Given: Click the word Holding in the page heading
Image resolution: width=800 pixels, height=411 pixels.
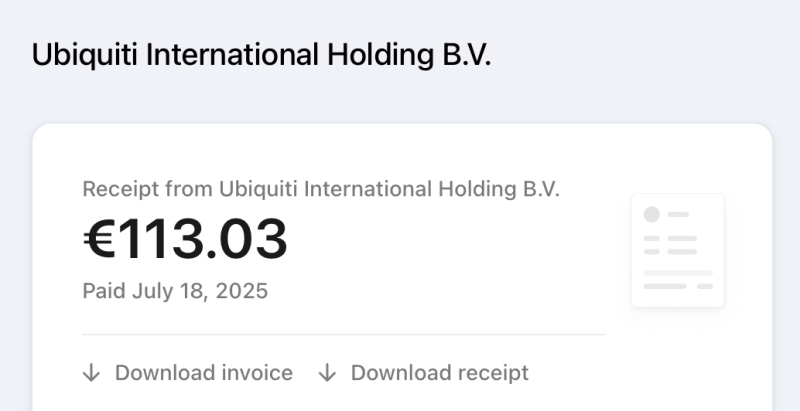Looking at the screenshot, I should pyautogui.click(x=381, y=55).
